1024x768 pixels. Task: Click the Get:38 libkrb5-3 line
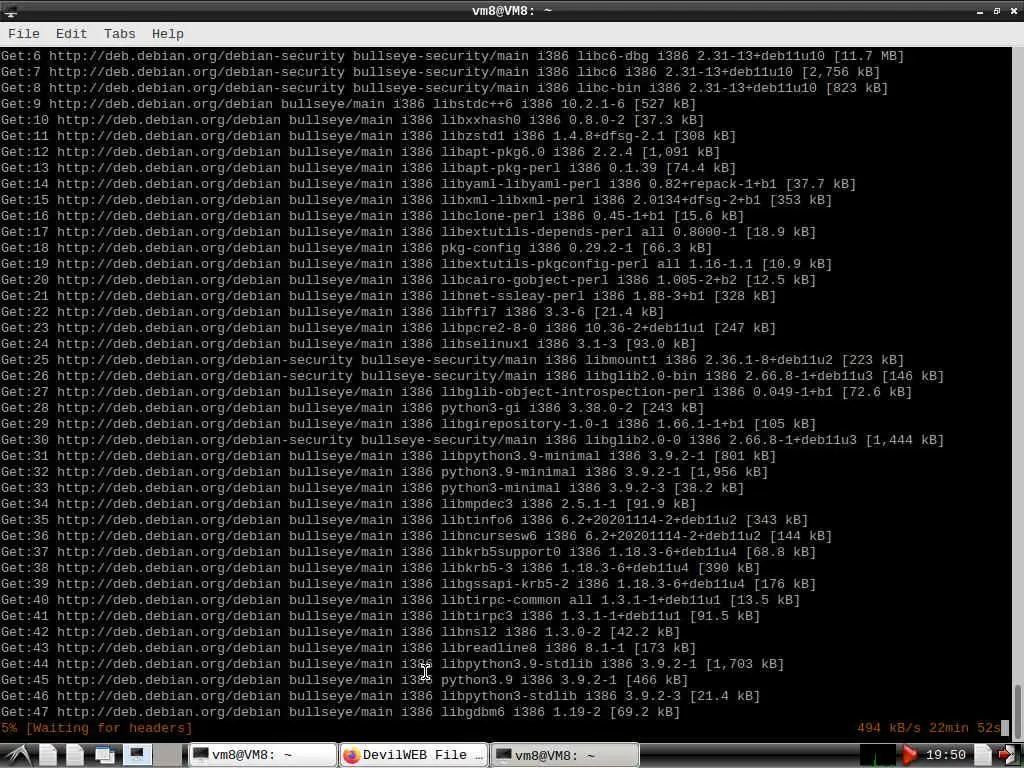380,568
